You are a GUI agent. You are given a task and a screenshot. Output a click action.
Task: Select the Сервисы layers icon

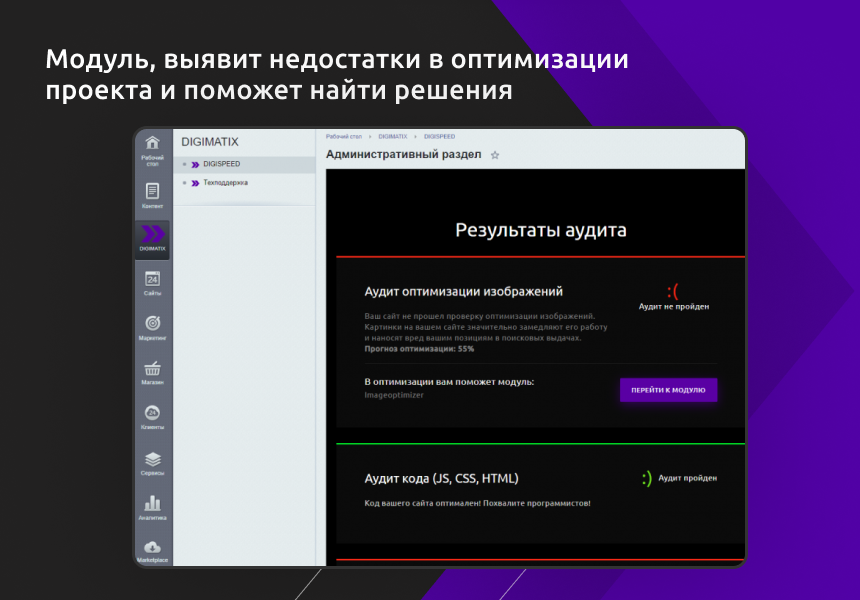coord(152,460)
